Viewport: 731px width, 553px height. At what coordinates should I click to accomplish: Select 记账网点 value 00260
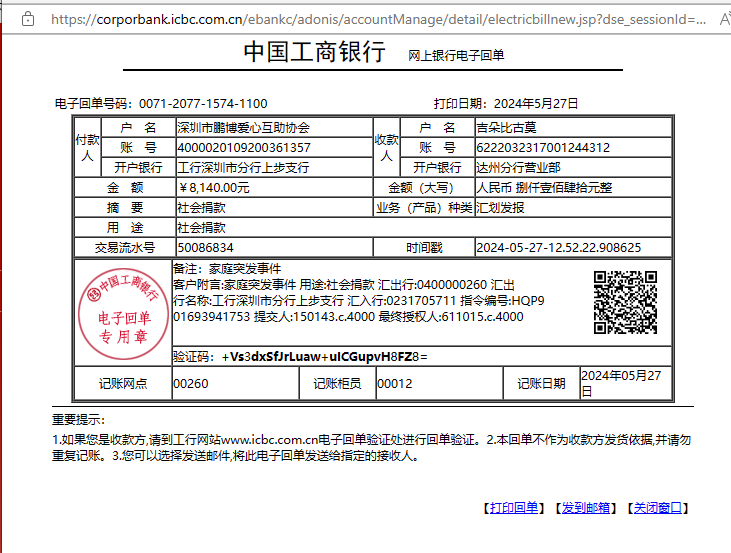(191, 384)
